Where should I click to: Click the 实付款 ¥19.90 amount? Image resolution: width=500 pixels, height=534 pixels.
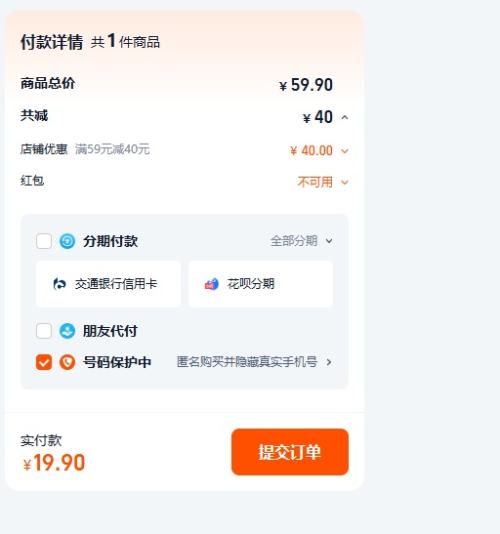click(54, 463)
